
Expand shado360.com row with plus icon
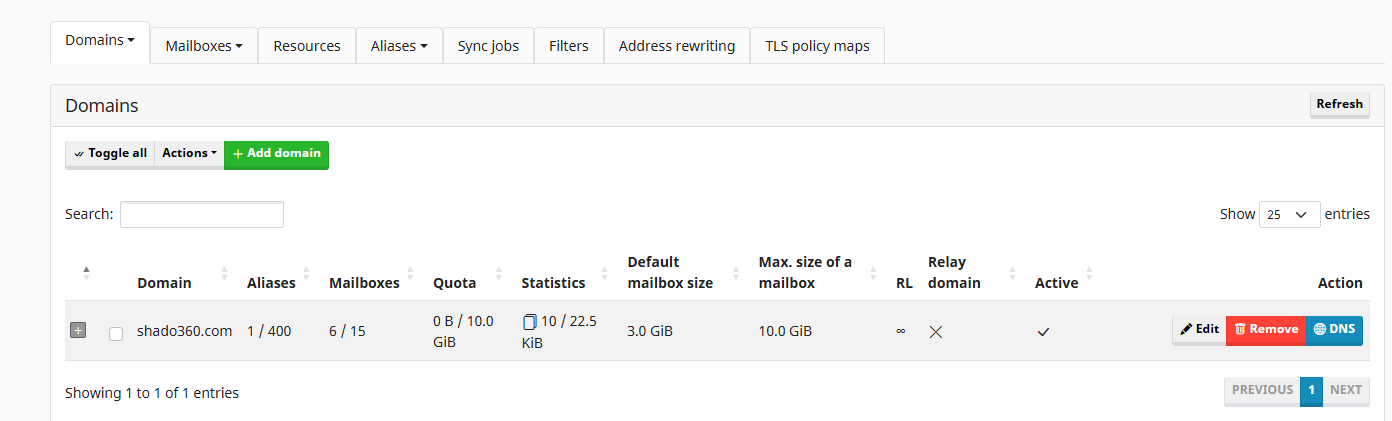78,330
